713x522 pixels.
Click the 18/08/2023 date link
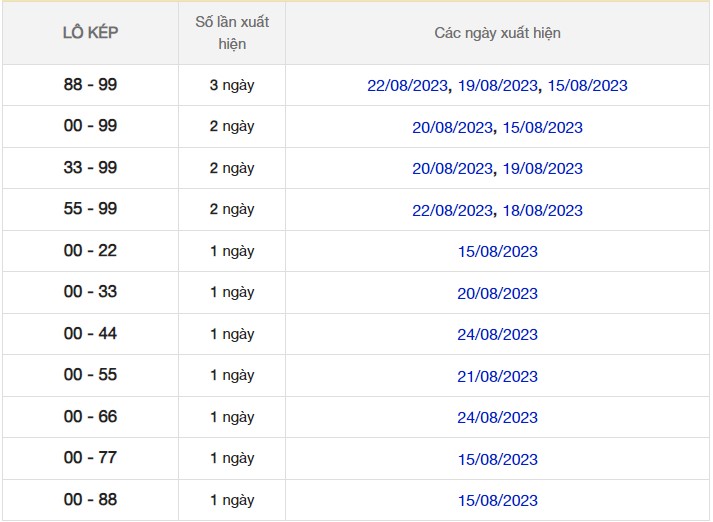[x=543, y=211]
